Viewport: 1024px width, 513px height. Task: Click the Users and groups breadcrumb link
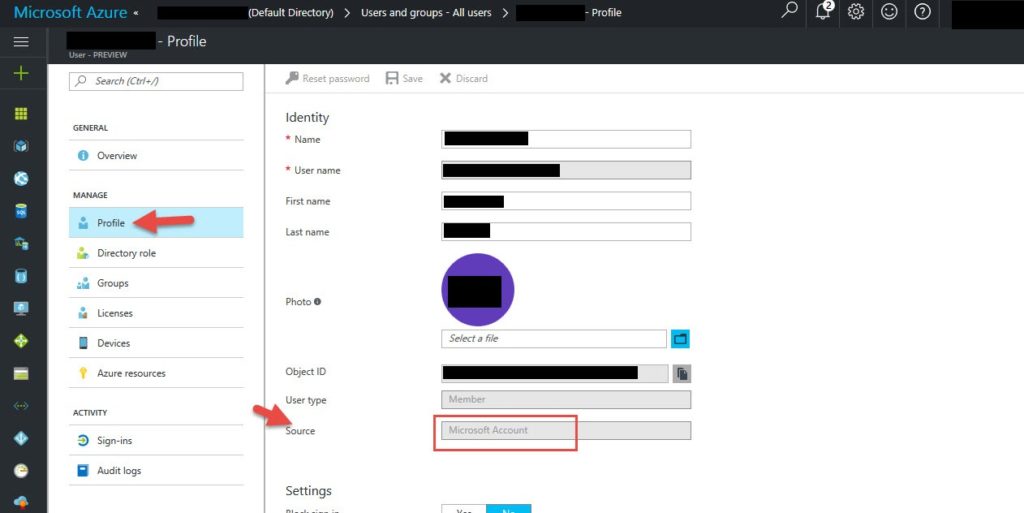(x=425, y=13)
